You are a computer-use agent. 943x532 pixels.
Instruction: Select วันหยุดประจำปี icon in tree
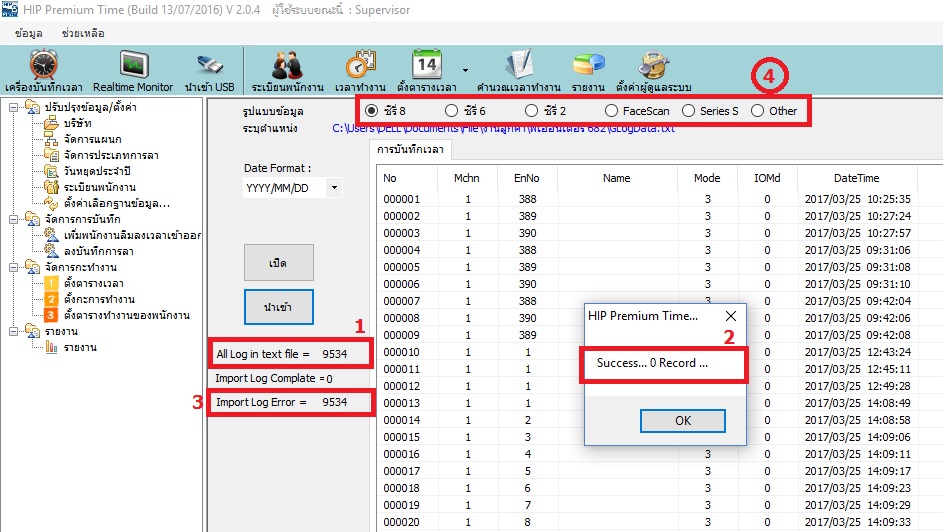coord(51,171)
